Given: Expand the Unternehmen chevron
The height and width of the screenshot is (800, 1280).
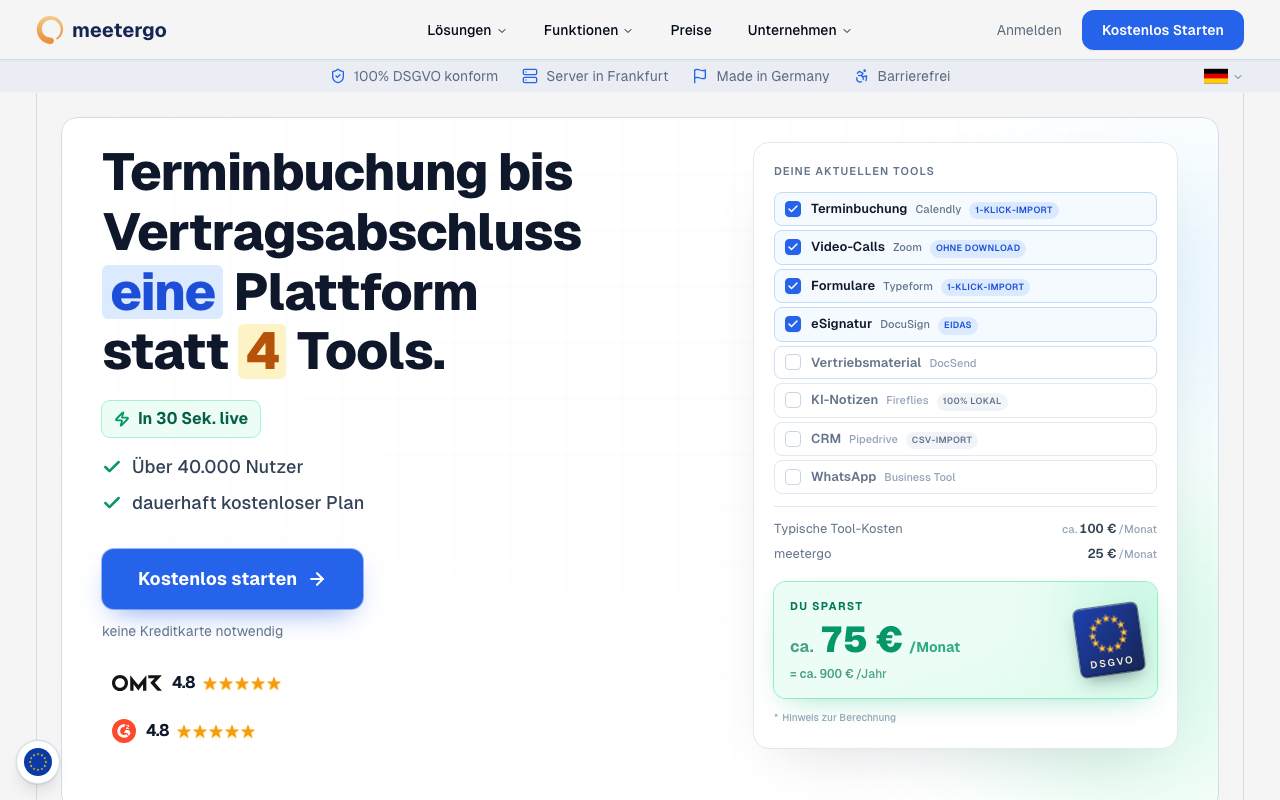Looking at the screenshot, I should click(847, 31).
